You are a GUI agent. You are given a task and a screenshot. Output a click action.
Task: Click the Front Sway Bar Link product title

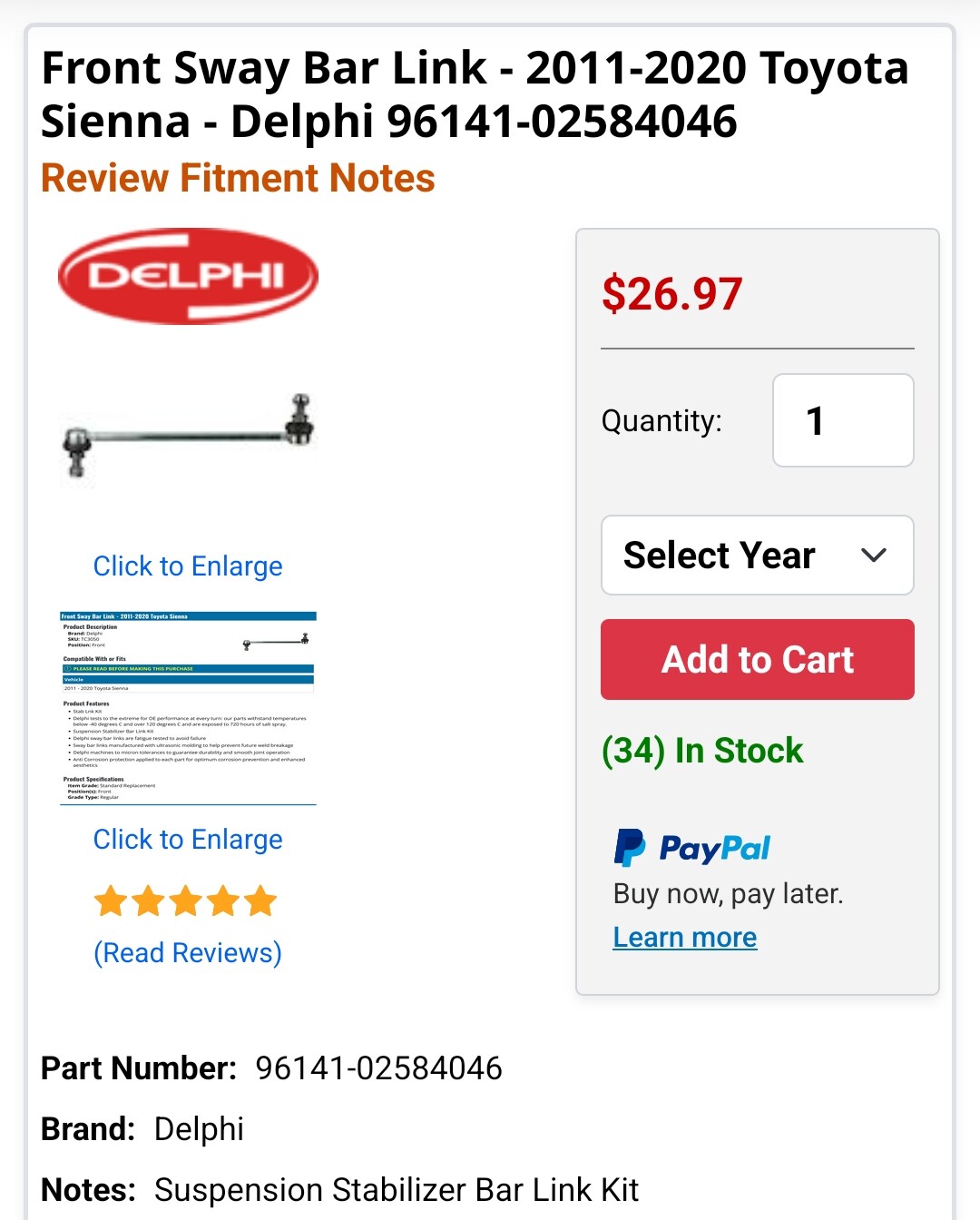(474, 94)
